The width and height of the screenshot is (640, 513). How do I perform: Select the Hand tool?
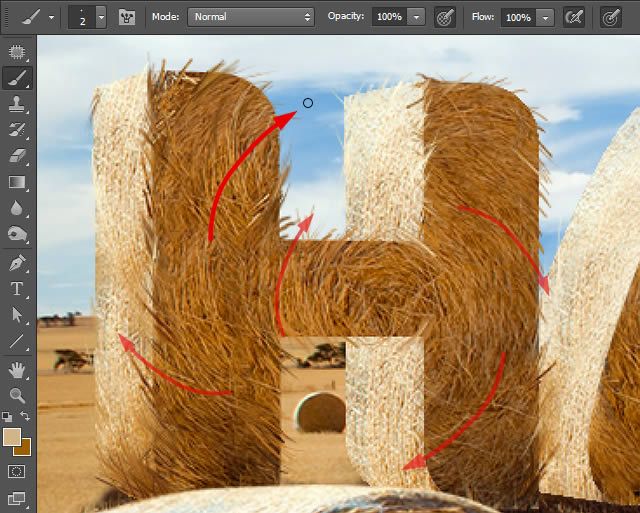click(x=17, y=370)
